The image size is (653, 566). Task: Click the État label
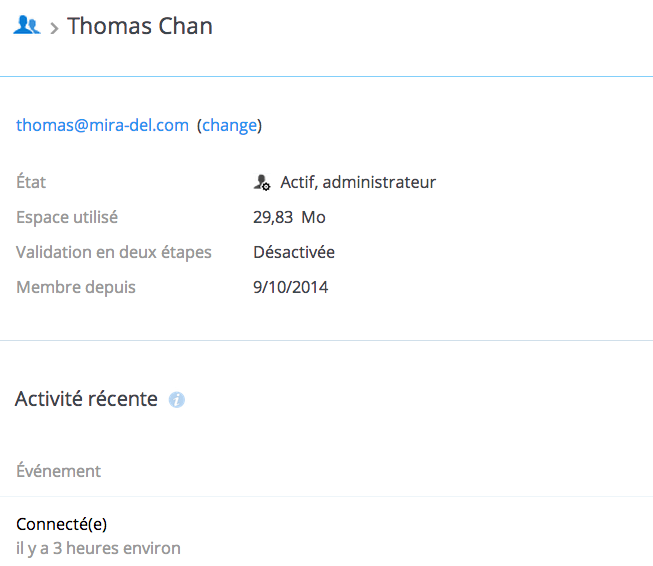pos(31,181)
